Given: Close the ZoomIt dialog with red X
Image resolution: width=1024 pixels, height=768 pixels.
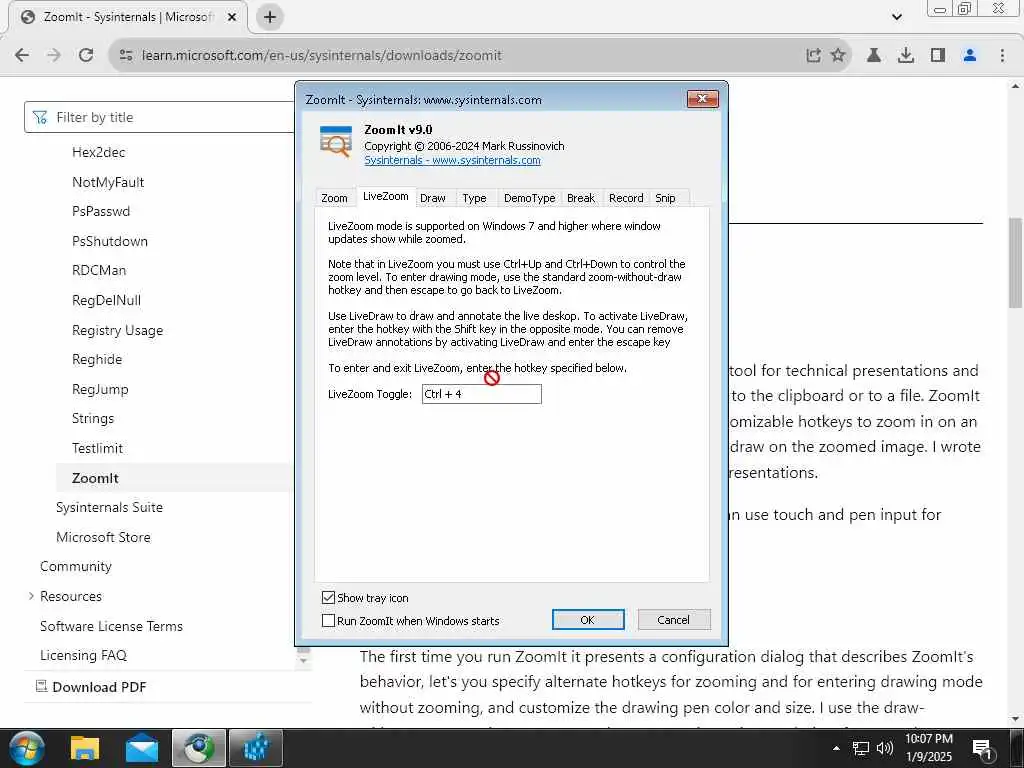Looking at the screenshot, I should point(703,99).
